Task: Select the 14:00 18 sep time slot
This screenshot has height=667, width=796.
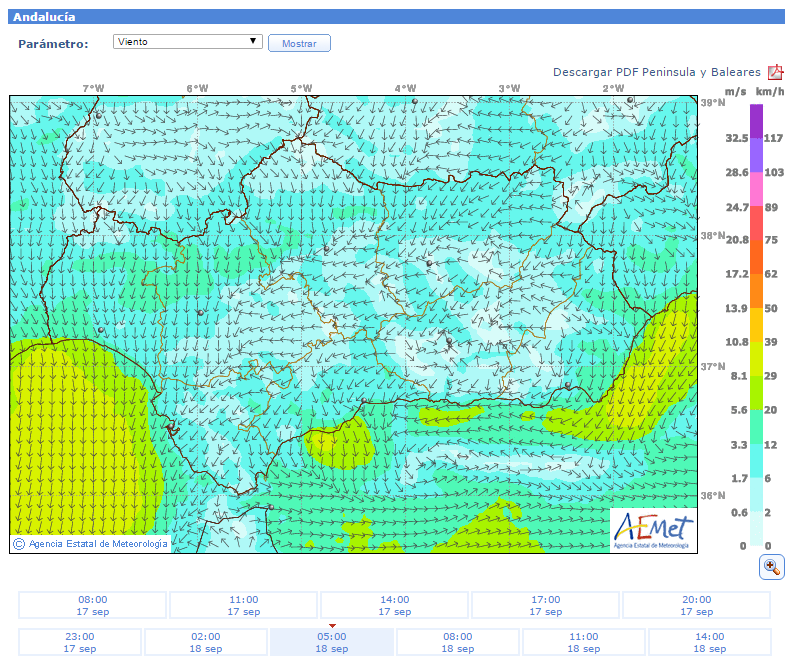Action: coord(710,642)
